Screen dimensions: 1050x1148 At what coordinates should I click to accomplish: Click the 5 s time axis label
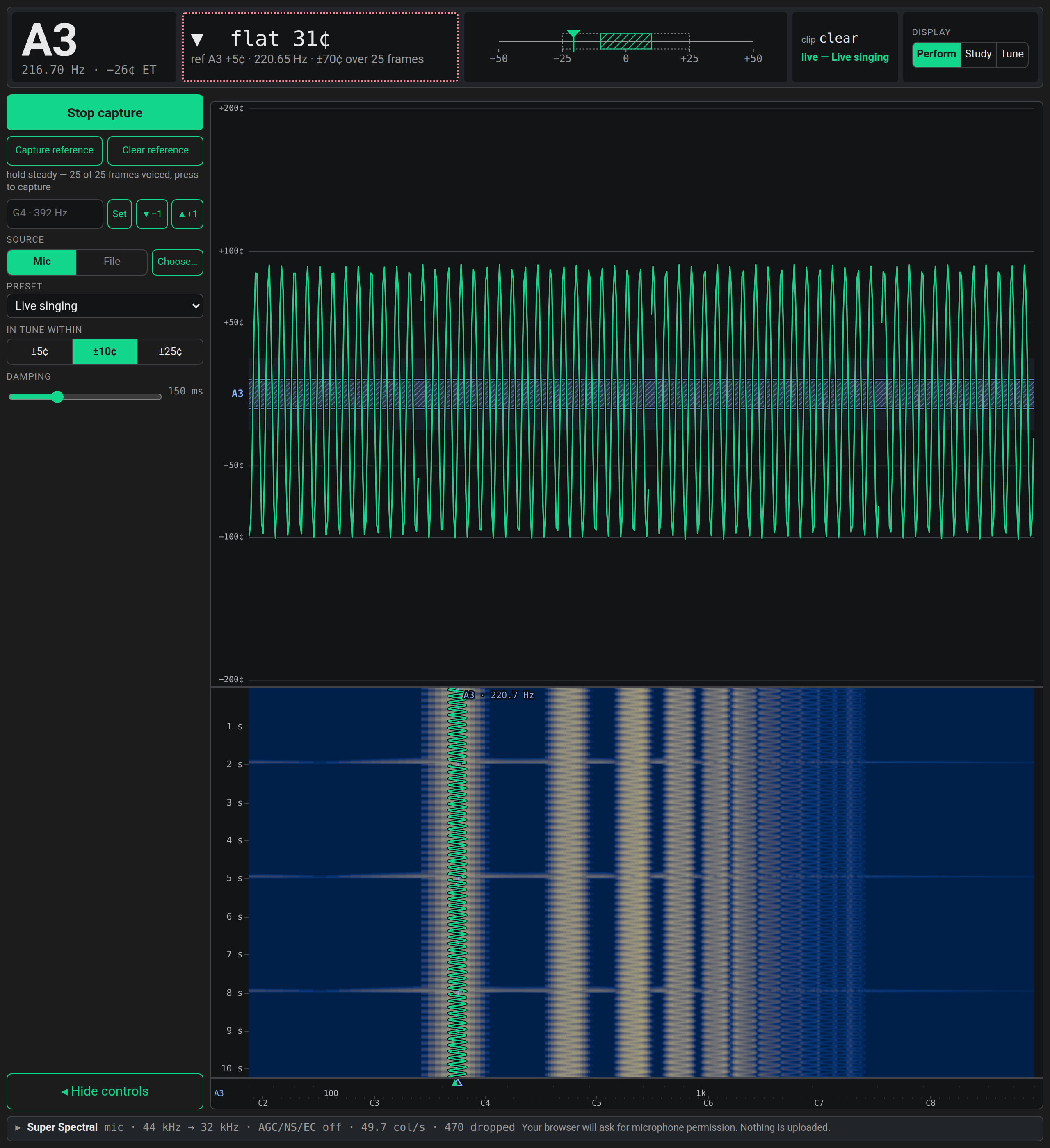234,878
